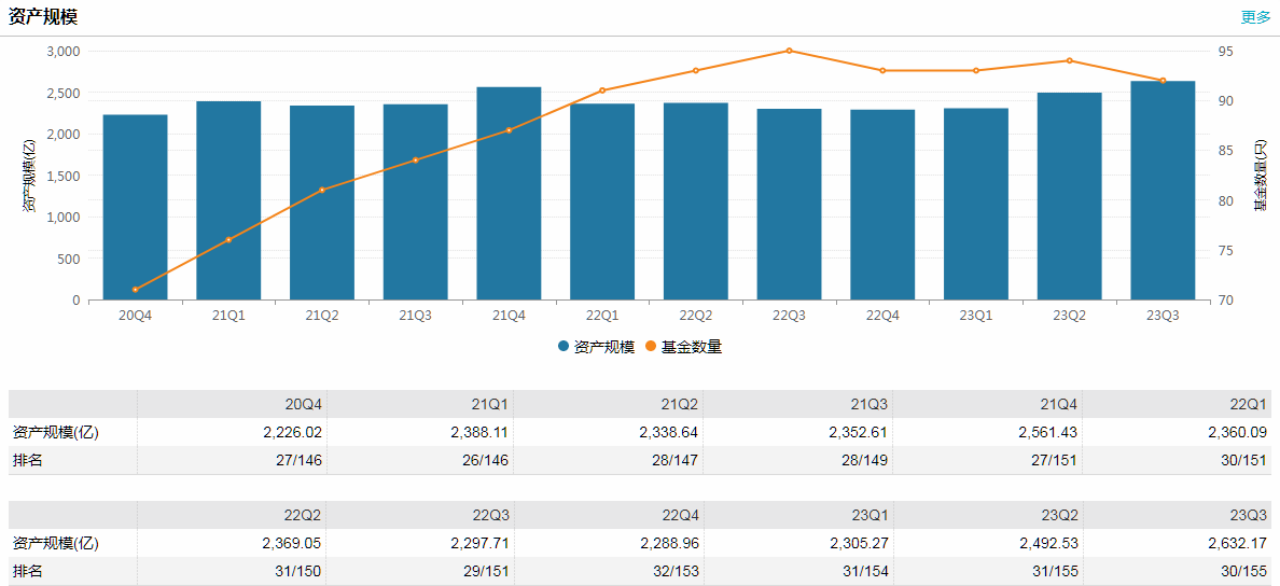
Task: Select the blue bar for 23Q3
Action: (x=1162, y=192)
